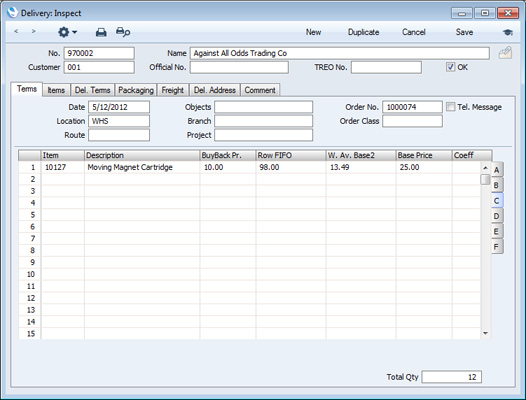This screenshot has height=400, width=526.
Task: Go to previous record arrow
Action: 16,32
